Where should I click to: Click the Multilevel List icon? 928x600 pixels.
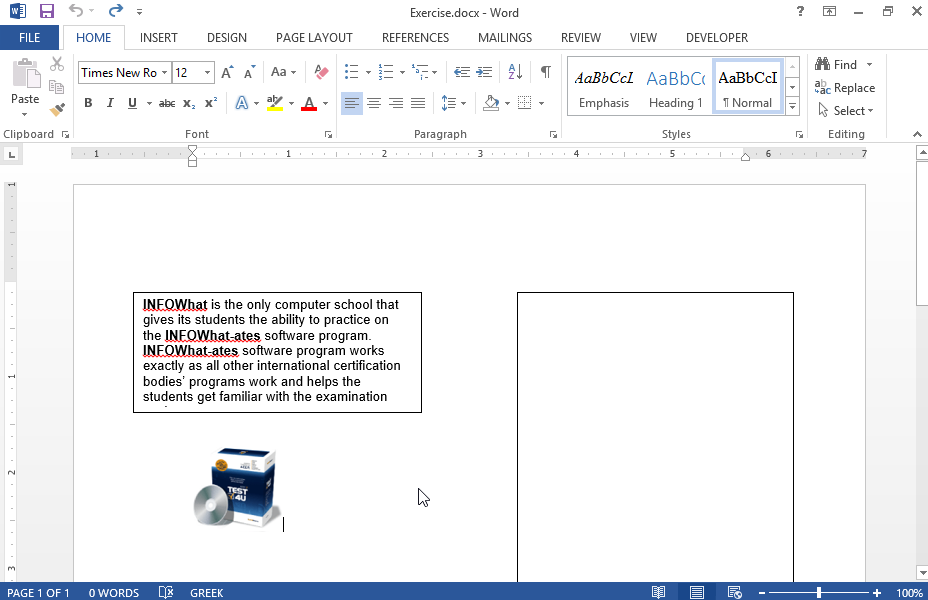coord(420,72)
